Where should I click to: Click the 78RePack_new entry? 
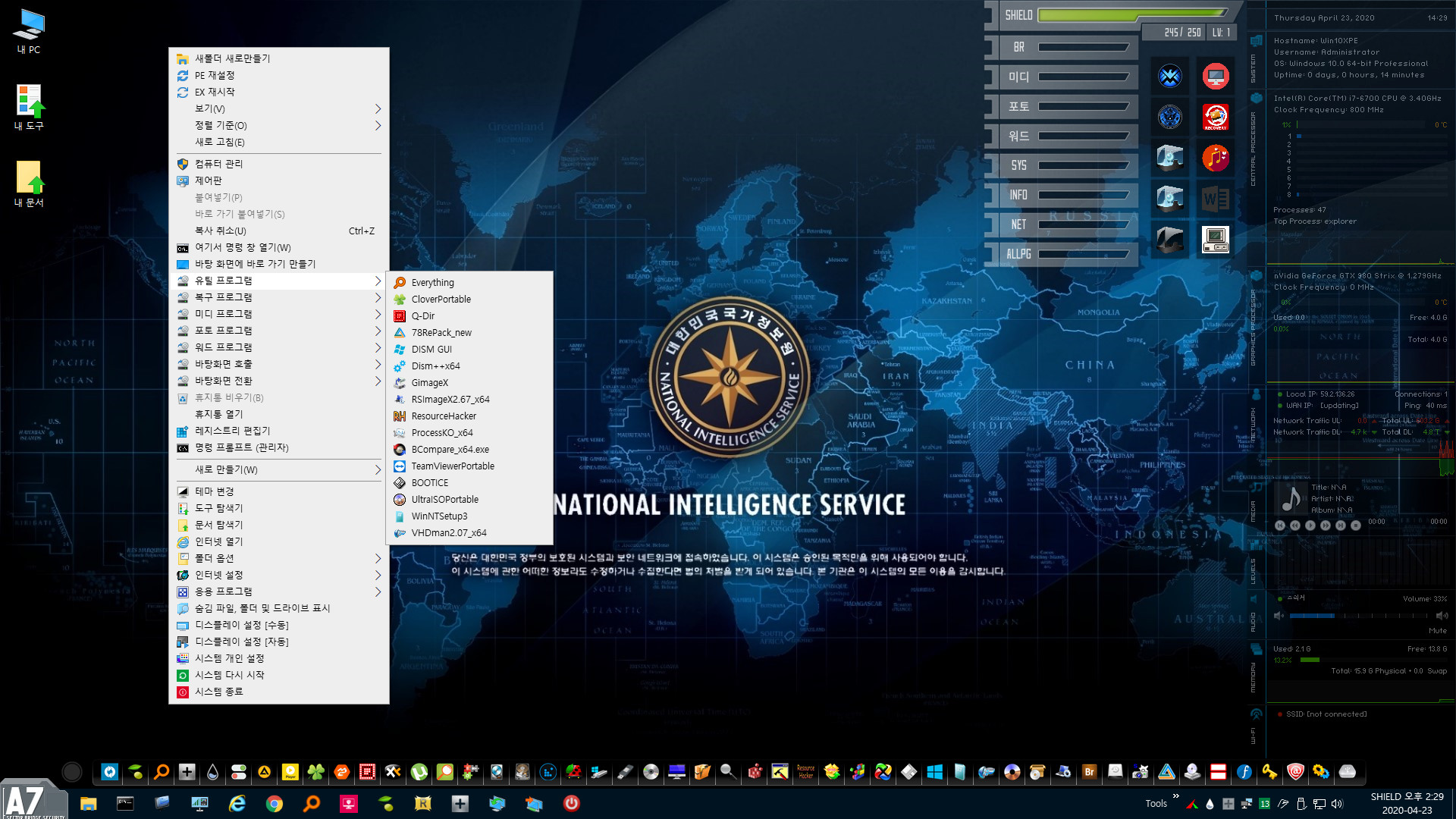coord(469,332)
